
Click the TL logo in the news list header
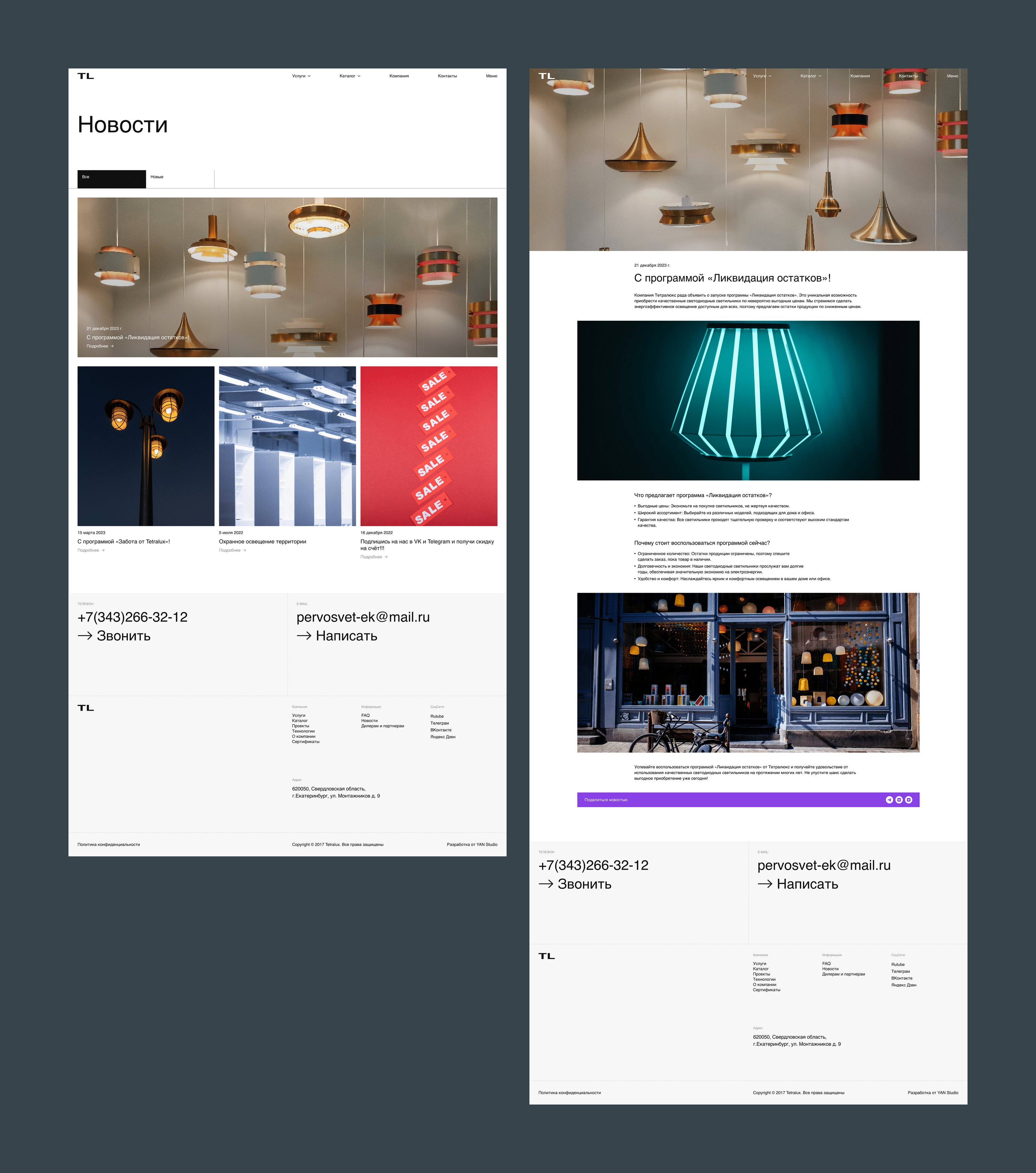tap(85, 76)
